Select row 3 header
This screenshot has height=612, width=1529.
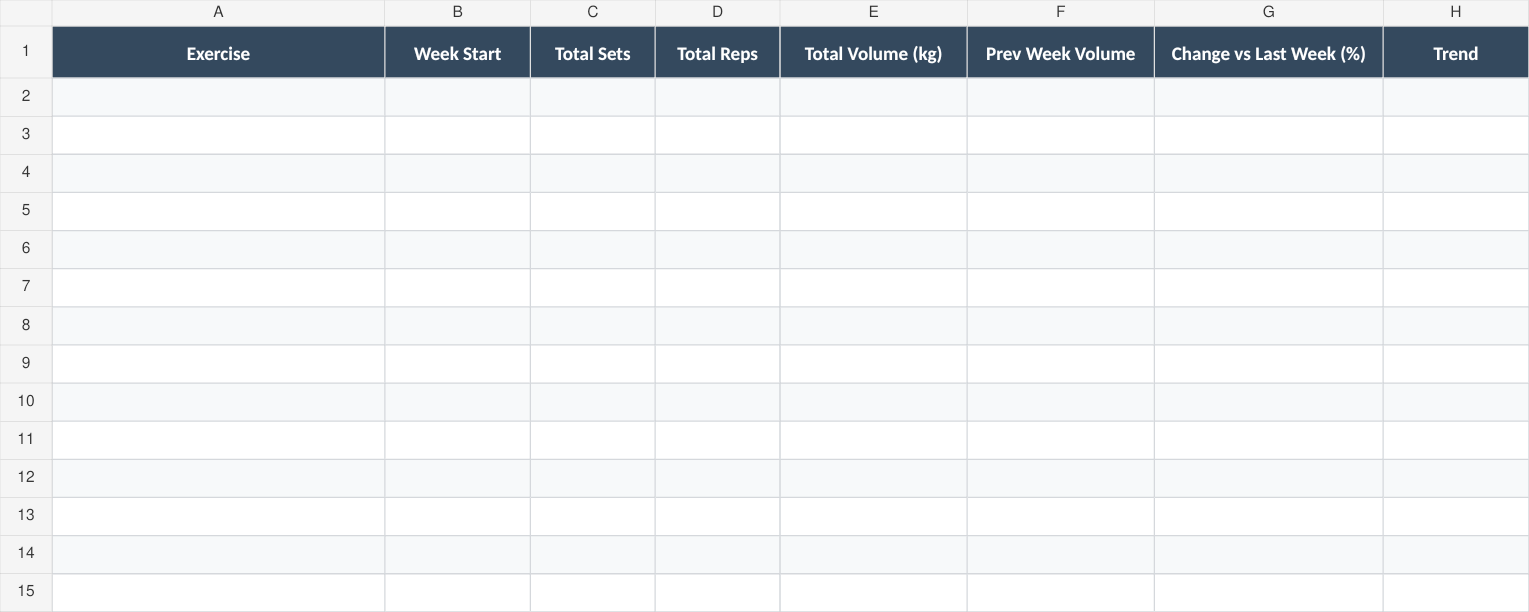[x=26, y=135]
